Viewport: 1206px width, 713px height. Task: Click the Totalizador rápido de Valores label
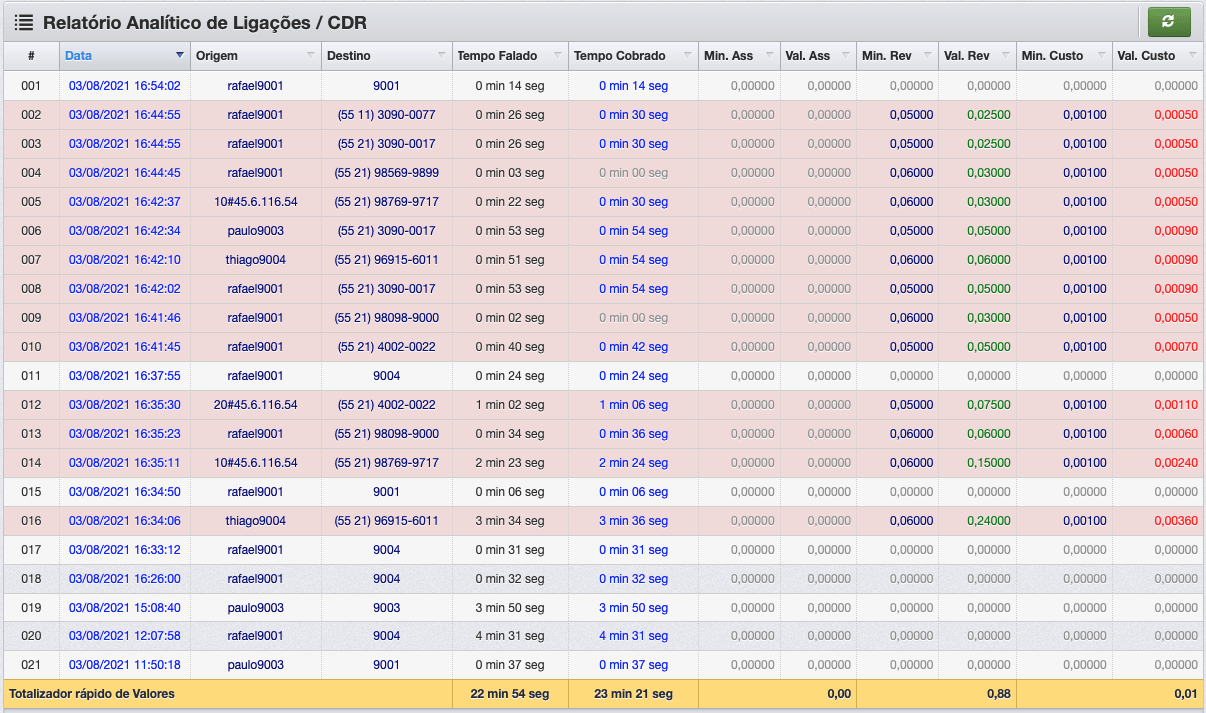92,694
